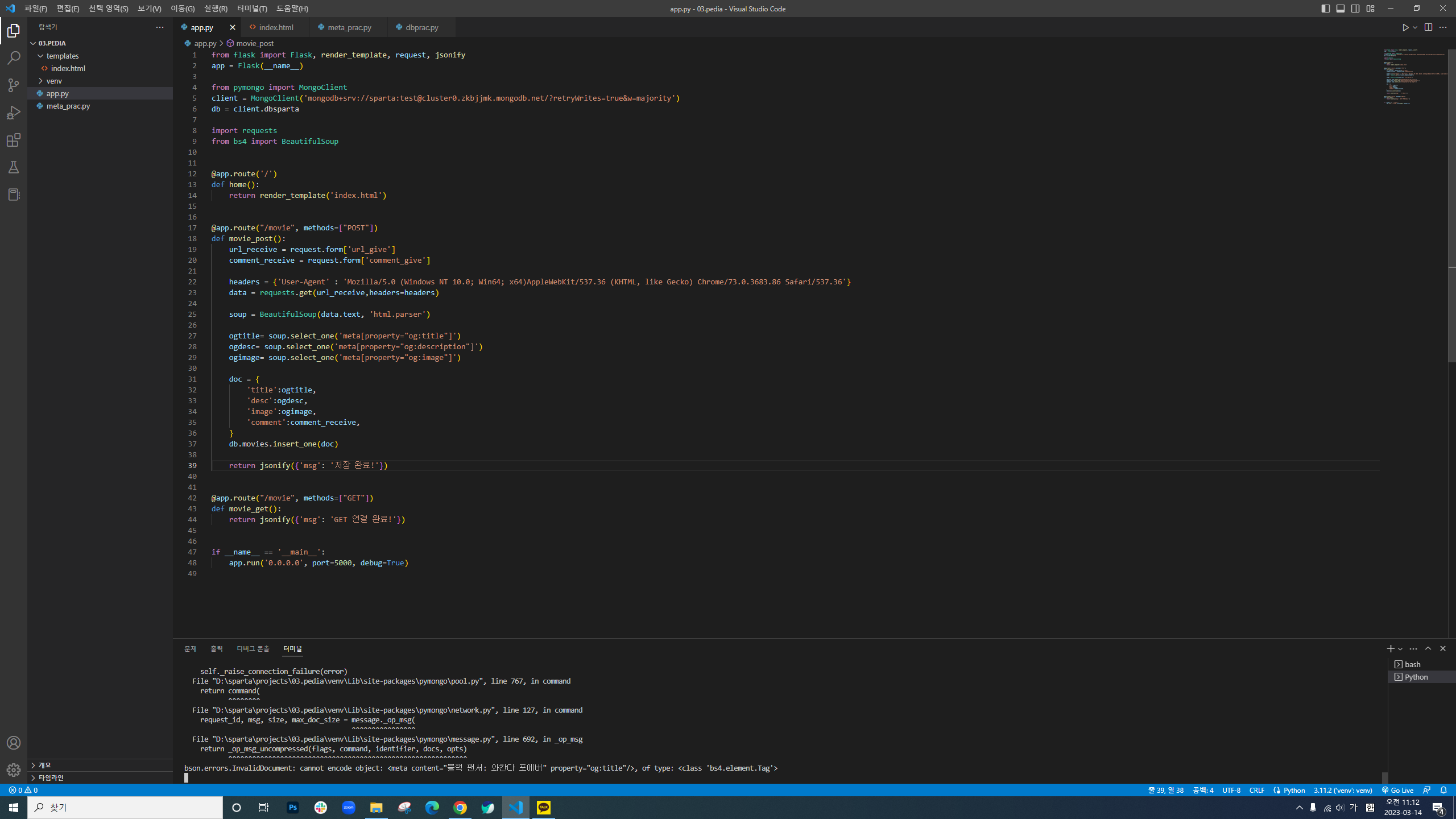Open Customize Layout icon in title bar

tap(1370, 9)
